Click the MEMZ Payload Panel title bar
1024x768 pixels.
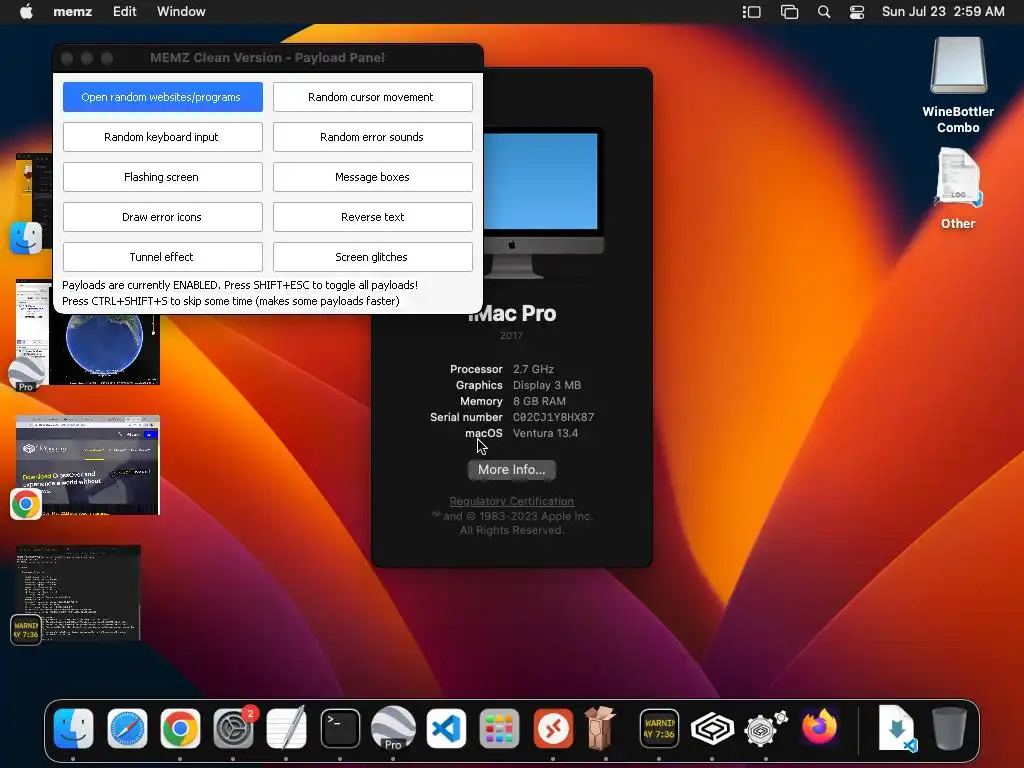pyautogui.click(x=268, y=57)
